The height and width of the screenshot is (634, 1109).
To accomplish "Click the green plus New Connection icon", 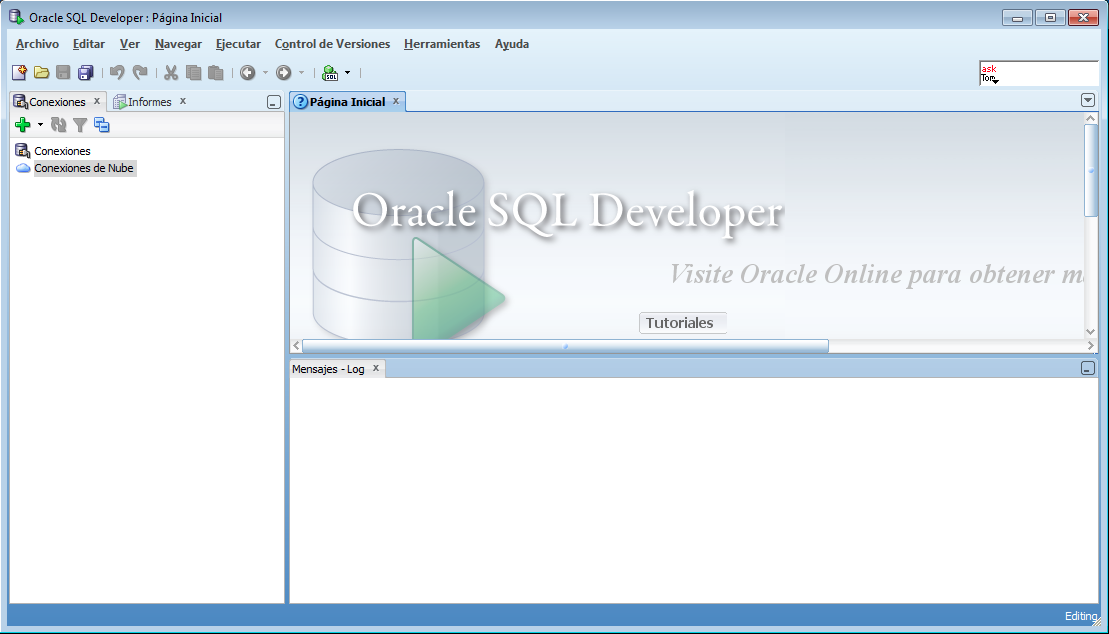I will [23, 125].
